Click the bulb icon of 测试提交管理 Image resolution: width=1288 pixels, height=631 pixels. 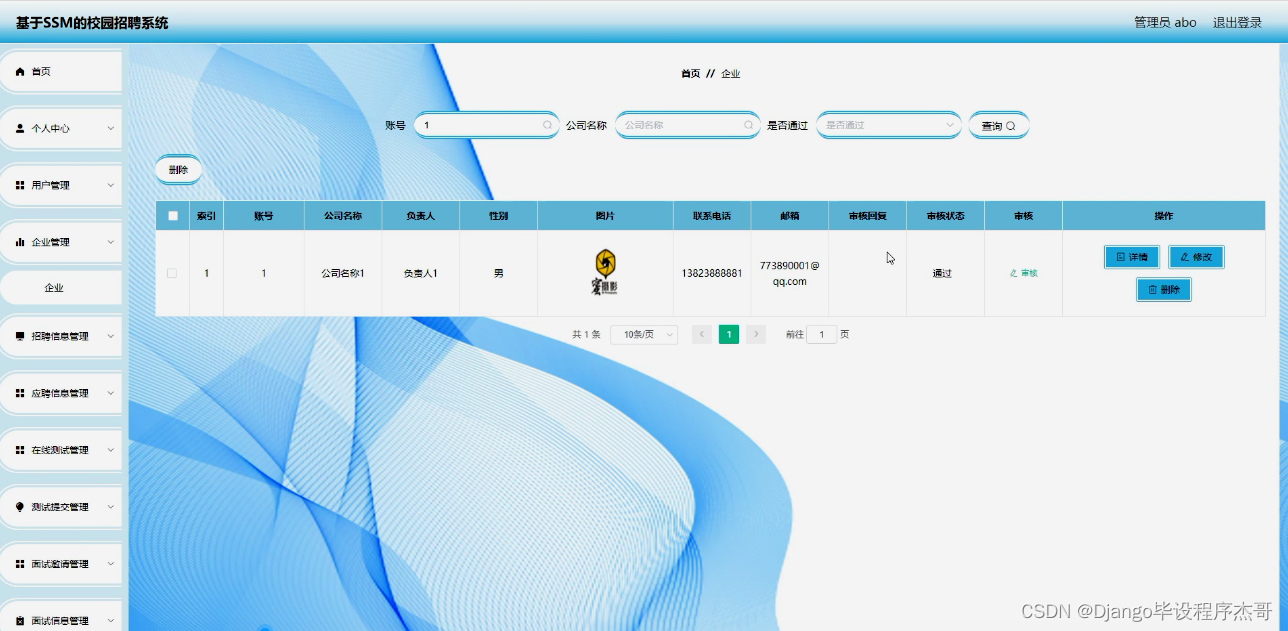tap(20, 508)
